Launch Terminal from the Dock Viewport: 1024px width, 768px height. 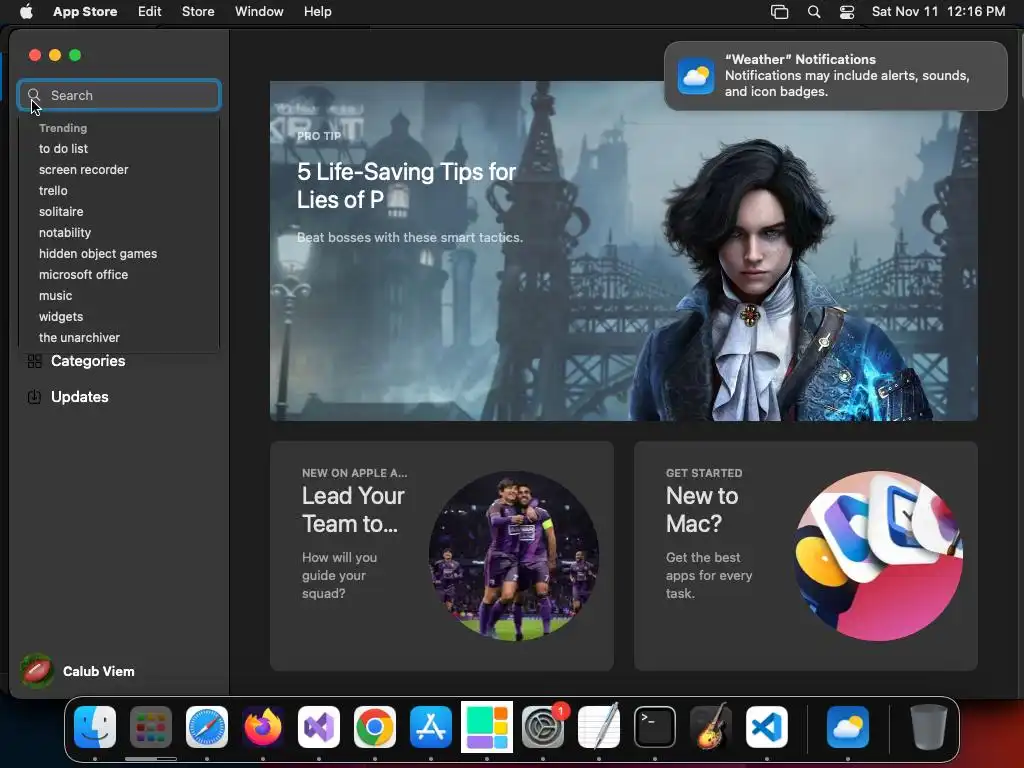tap(655, 727)
